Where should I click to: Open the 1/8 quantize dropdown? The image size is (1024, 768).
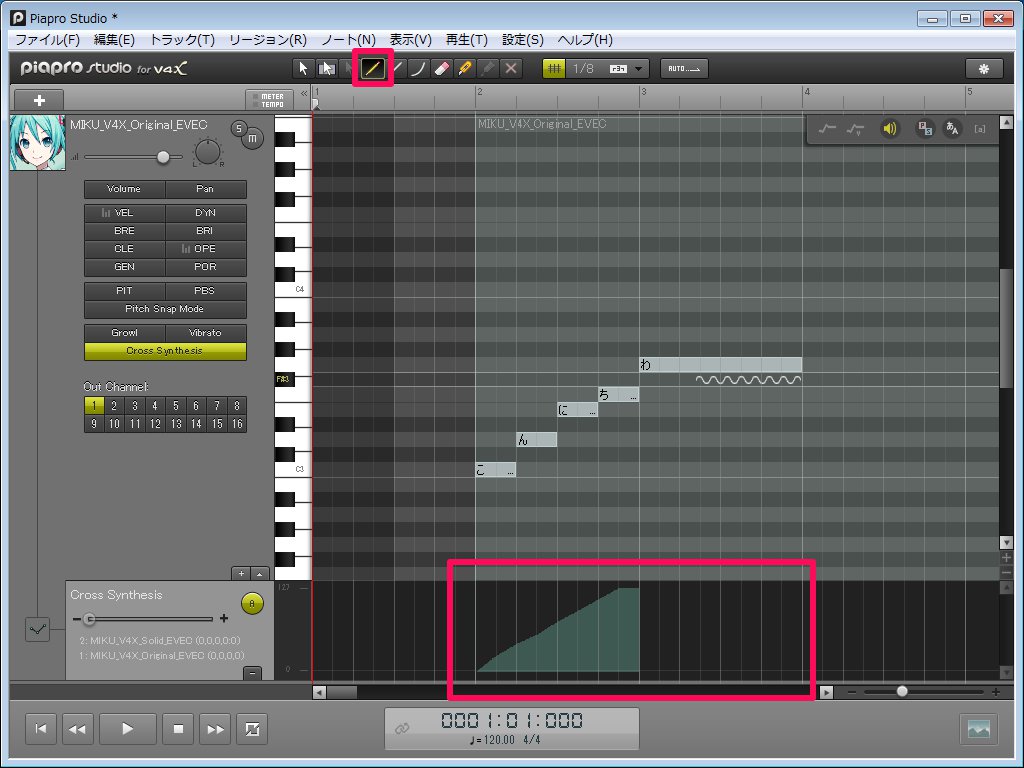[x=639, y=69]
